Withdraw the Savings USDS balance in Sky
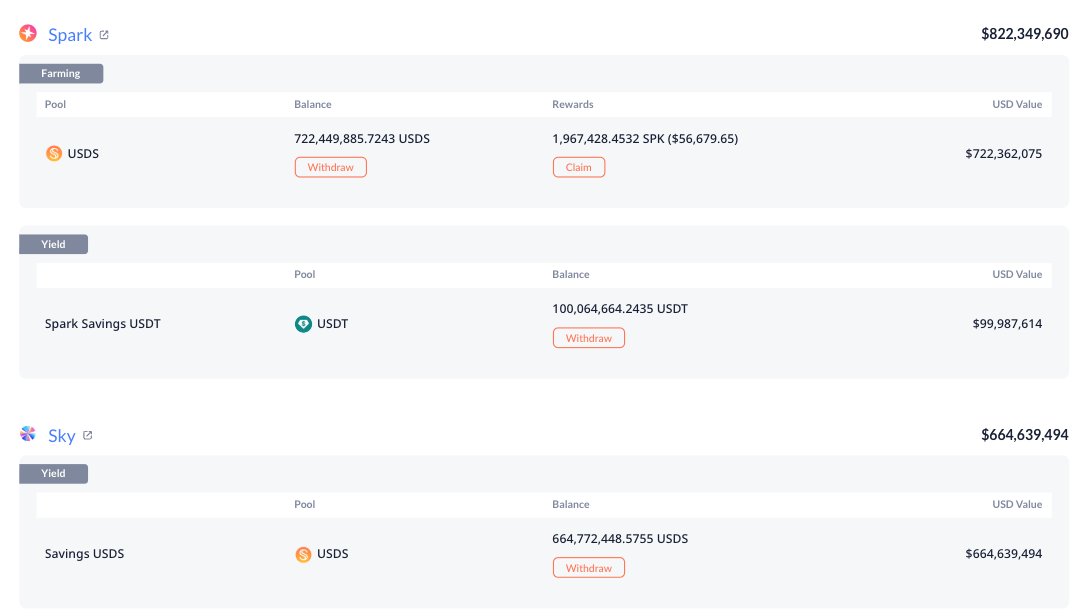 (x=588, y=568)
